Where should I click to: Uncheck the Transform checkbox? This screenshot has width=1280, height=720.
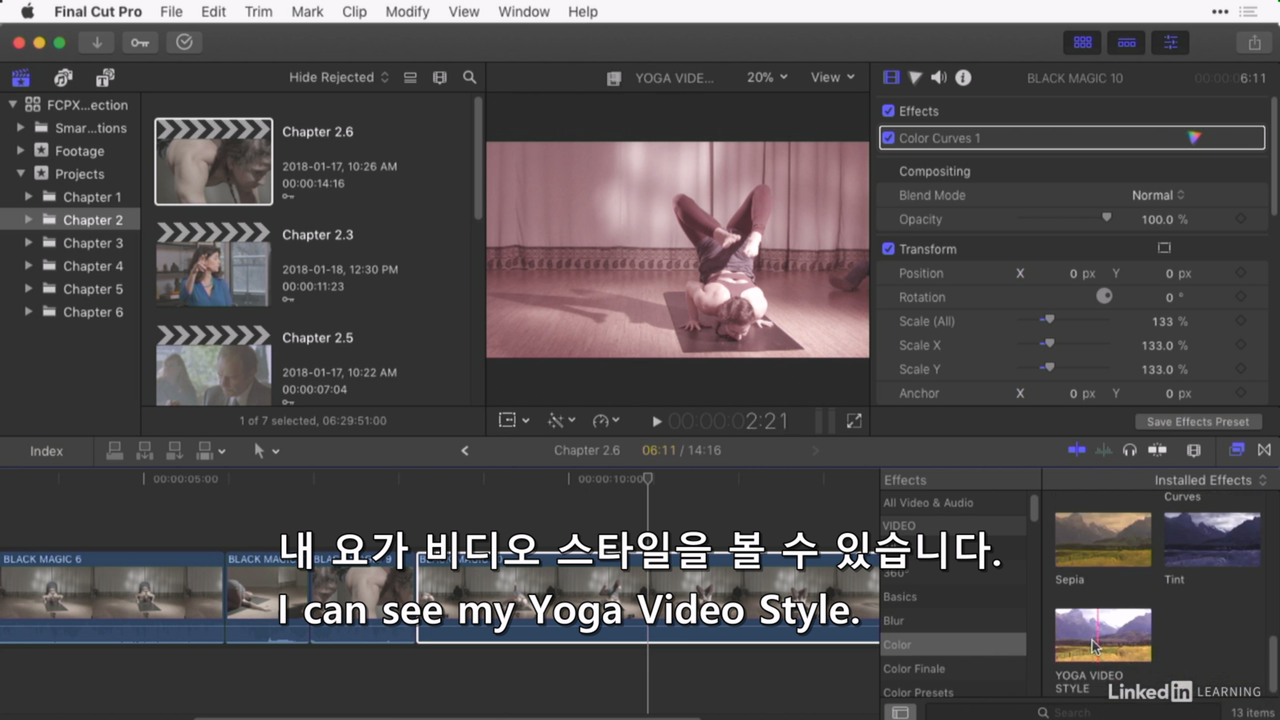888,249
